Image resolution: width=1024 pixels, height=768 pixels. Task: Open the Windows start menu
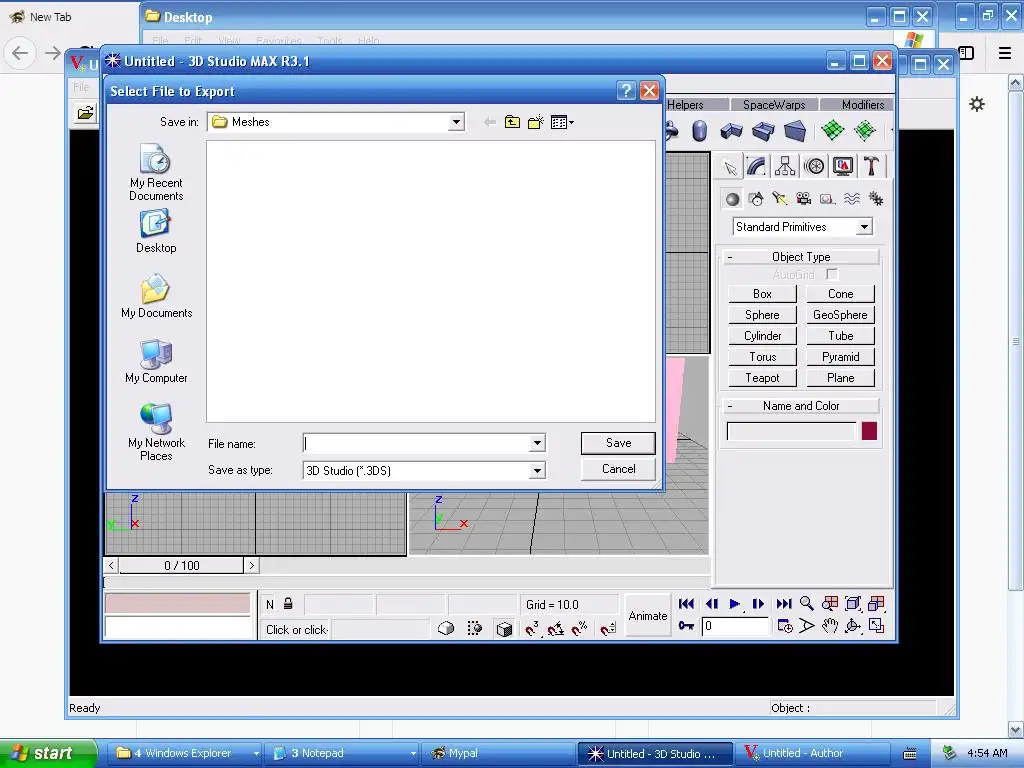(x=48, y=753)
